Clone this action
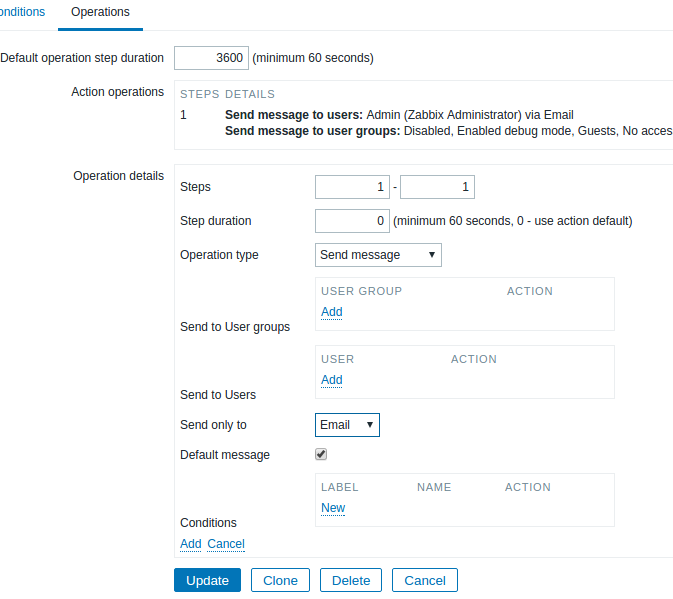 (280, 581)
